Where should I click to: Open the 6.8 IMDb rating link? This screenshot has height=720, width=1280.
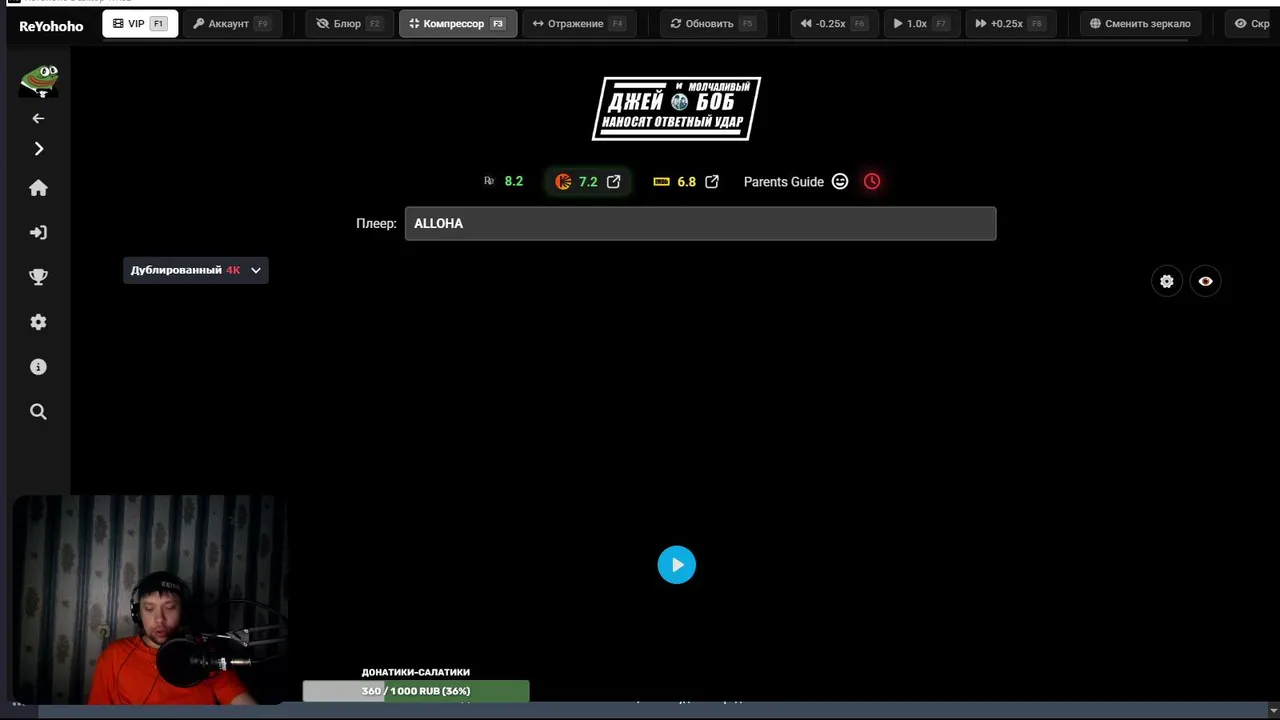686,181
